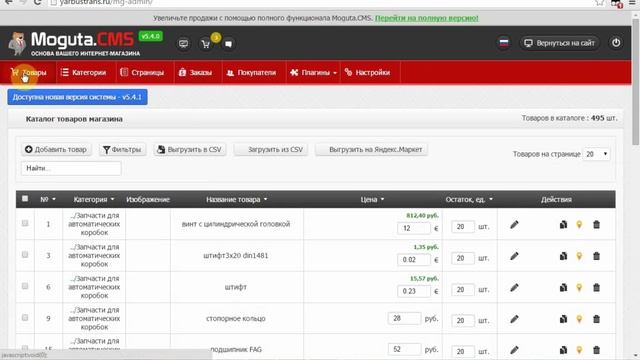Select the checkbox for product number 6
Viewport: 640px width, 360px height.
(x=25, y=286)
